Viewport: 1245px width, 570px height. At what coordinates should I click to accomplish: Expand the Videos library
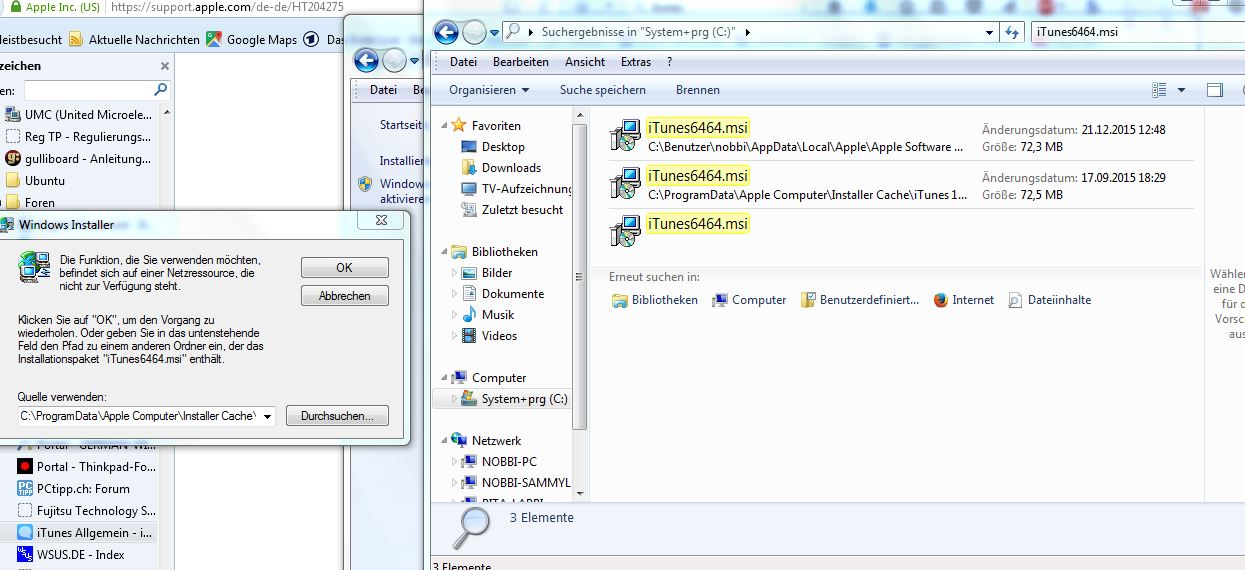tap(455, 336)
